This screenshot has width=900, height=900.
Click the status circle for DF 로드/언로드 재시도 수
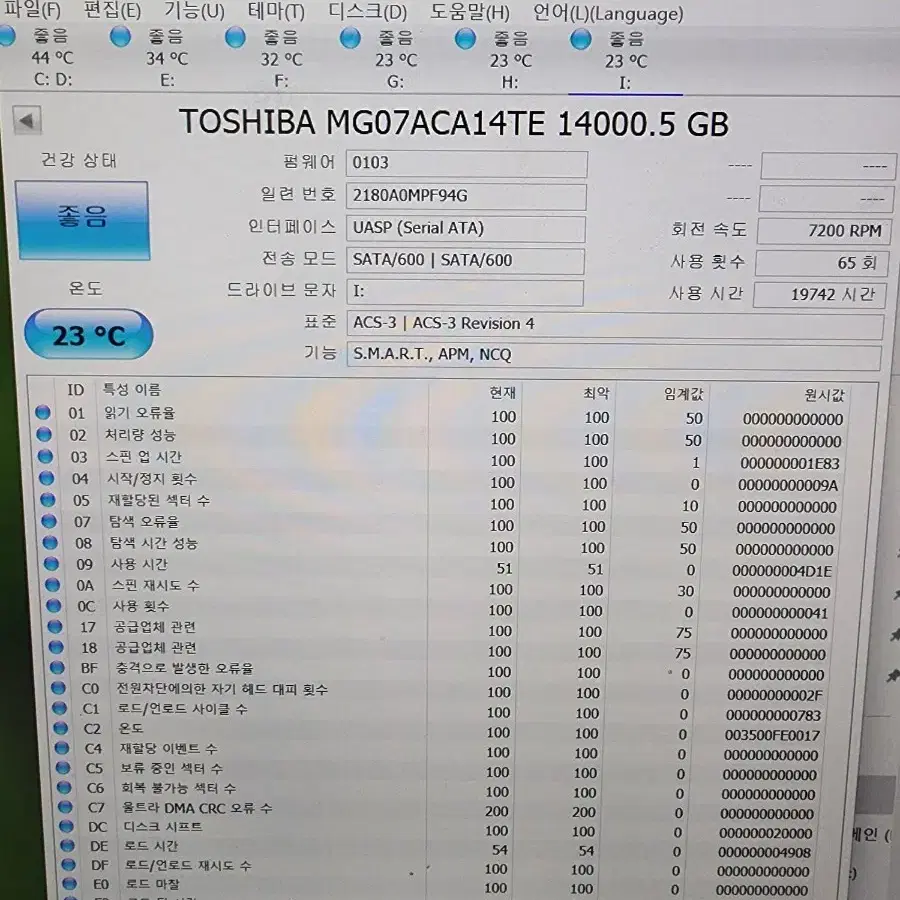pyautogui.click(x=68, y=864)
